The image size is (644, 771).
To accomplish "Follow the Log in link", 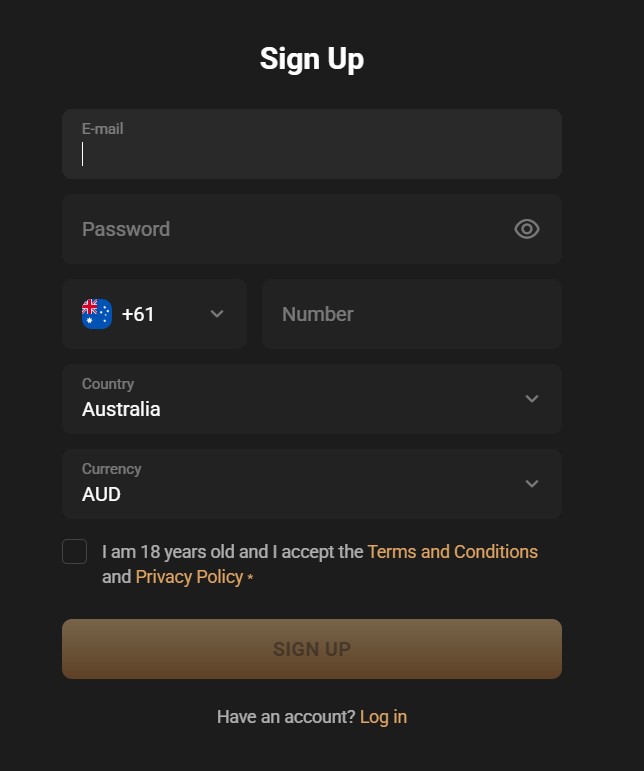I will [x=383, y=717].
